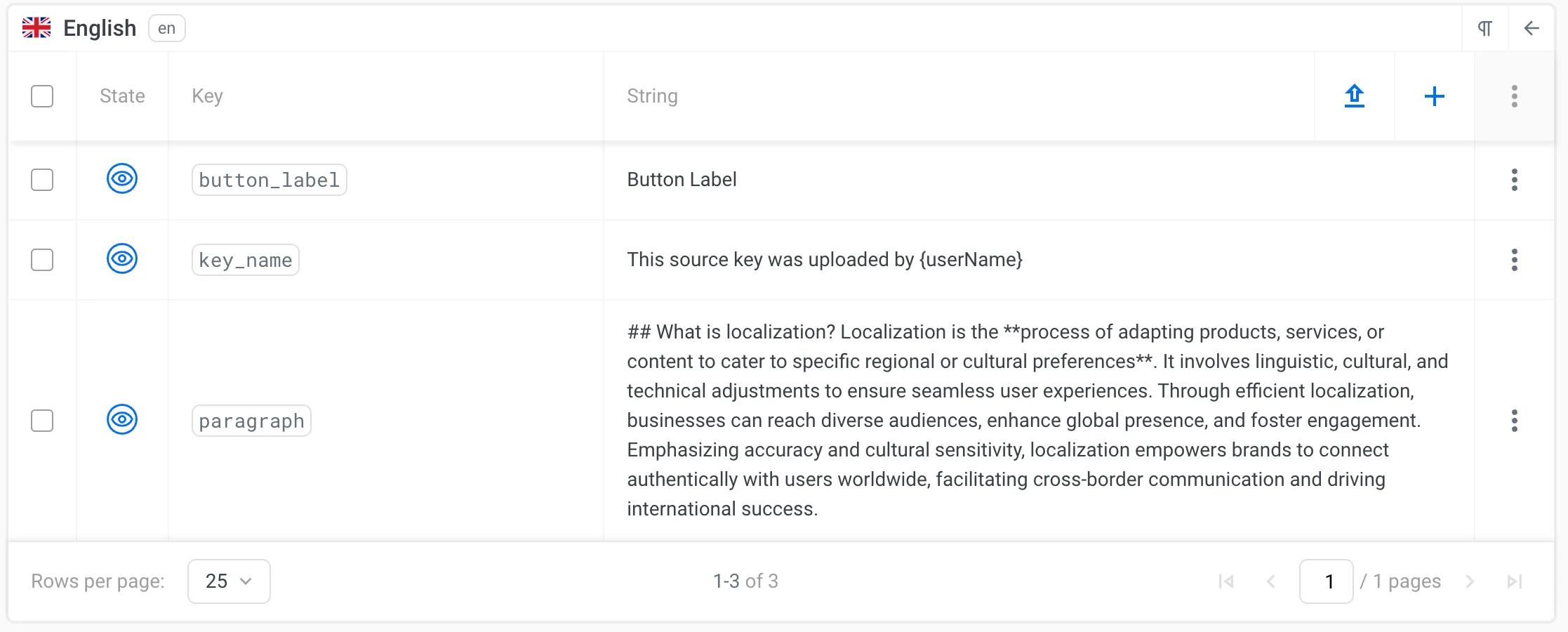
Task: Click the paragraph key chip
Action: pyautogui.click(x=251, y=420)
